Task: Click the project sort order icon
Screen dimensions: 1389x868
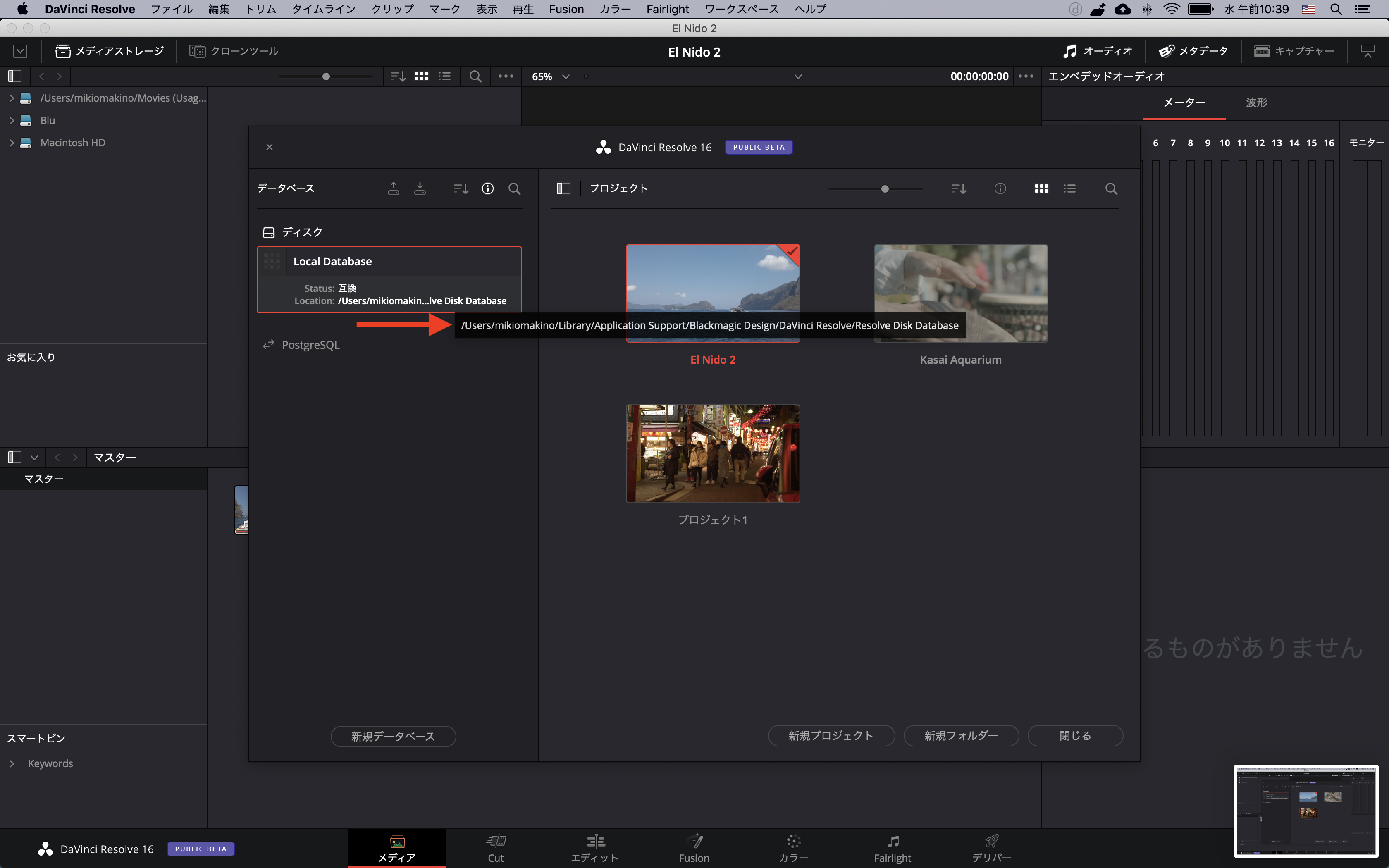Action: [x=959, y=188]
